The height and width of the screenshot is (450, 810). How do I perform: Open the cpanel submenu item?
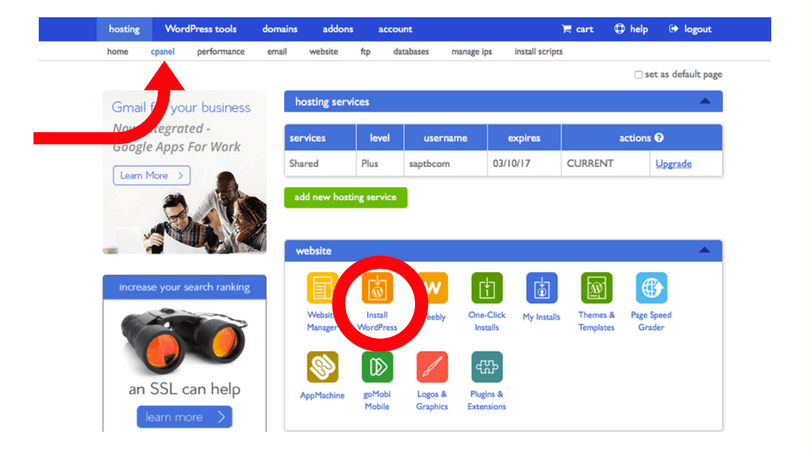click(162, 52)
